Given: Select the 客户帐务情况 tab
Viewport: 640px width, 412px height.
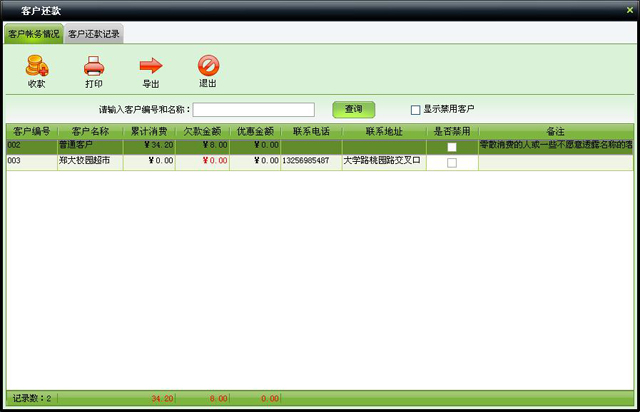Looking at the screenshot, I should [x=34, y=34].
